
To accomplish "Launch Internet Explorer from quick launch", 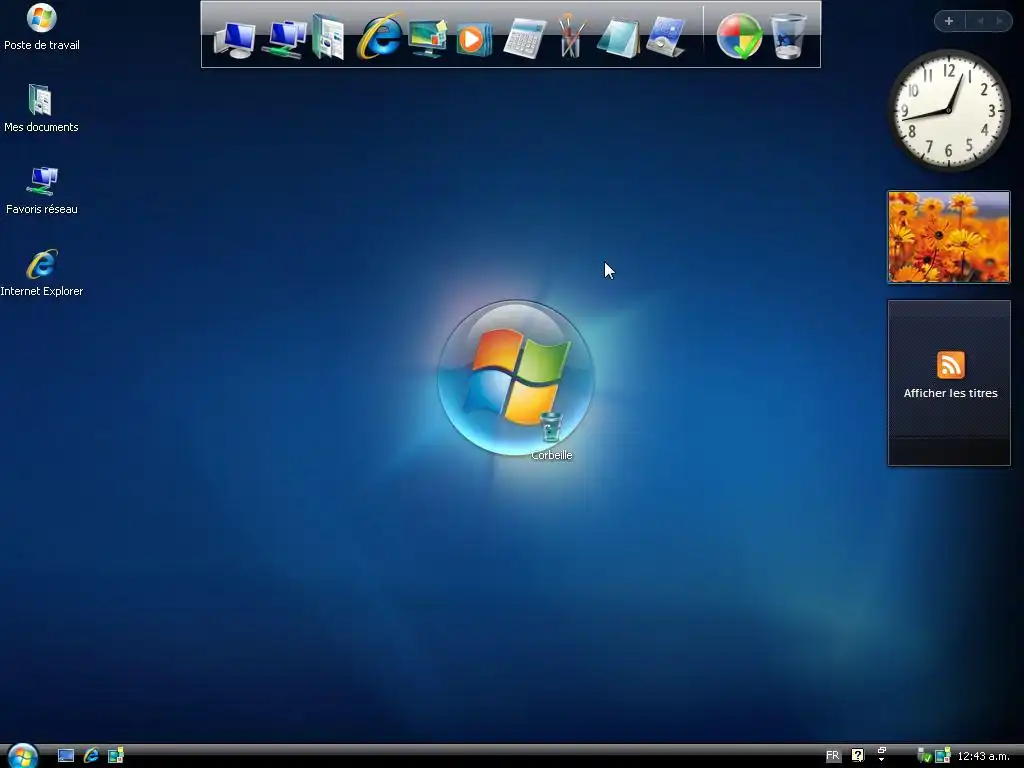I will click(x=91, y=756).
